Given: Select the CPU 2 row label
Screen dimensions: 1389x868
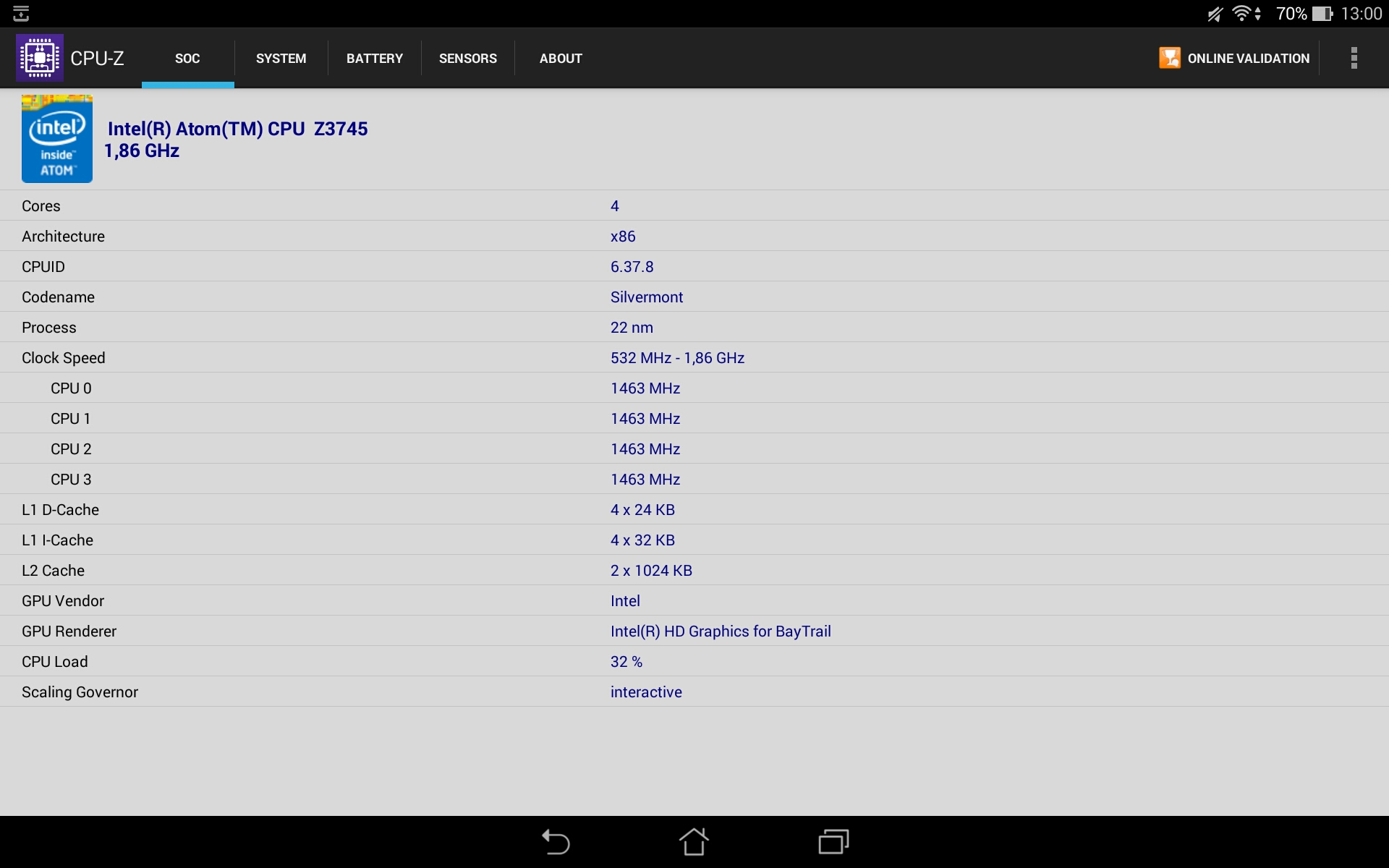Looking at the screenshot, I should click(71, 449).
